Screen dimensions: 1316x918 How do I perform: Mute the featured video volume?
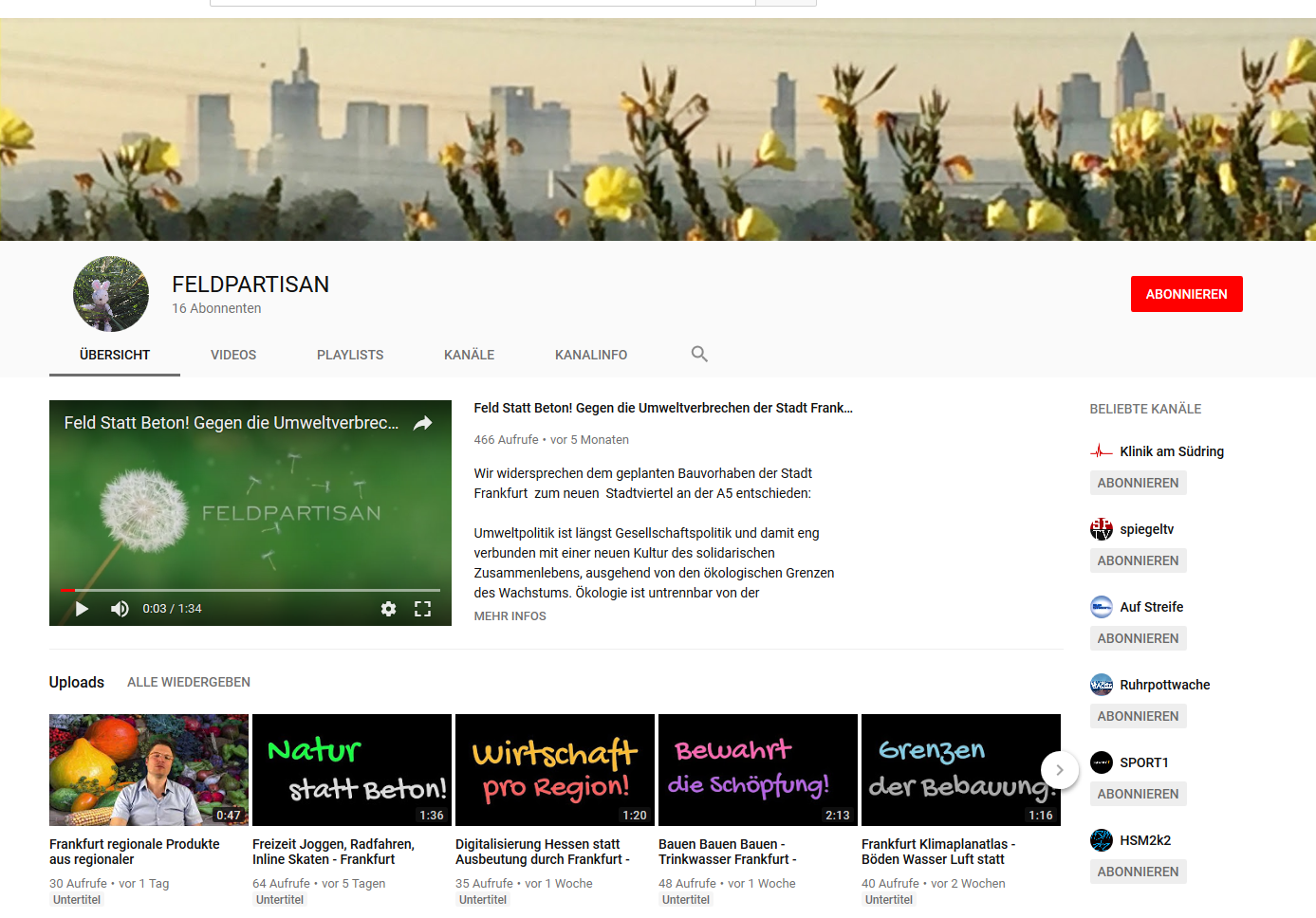120,609
